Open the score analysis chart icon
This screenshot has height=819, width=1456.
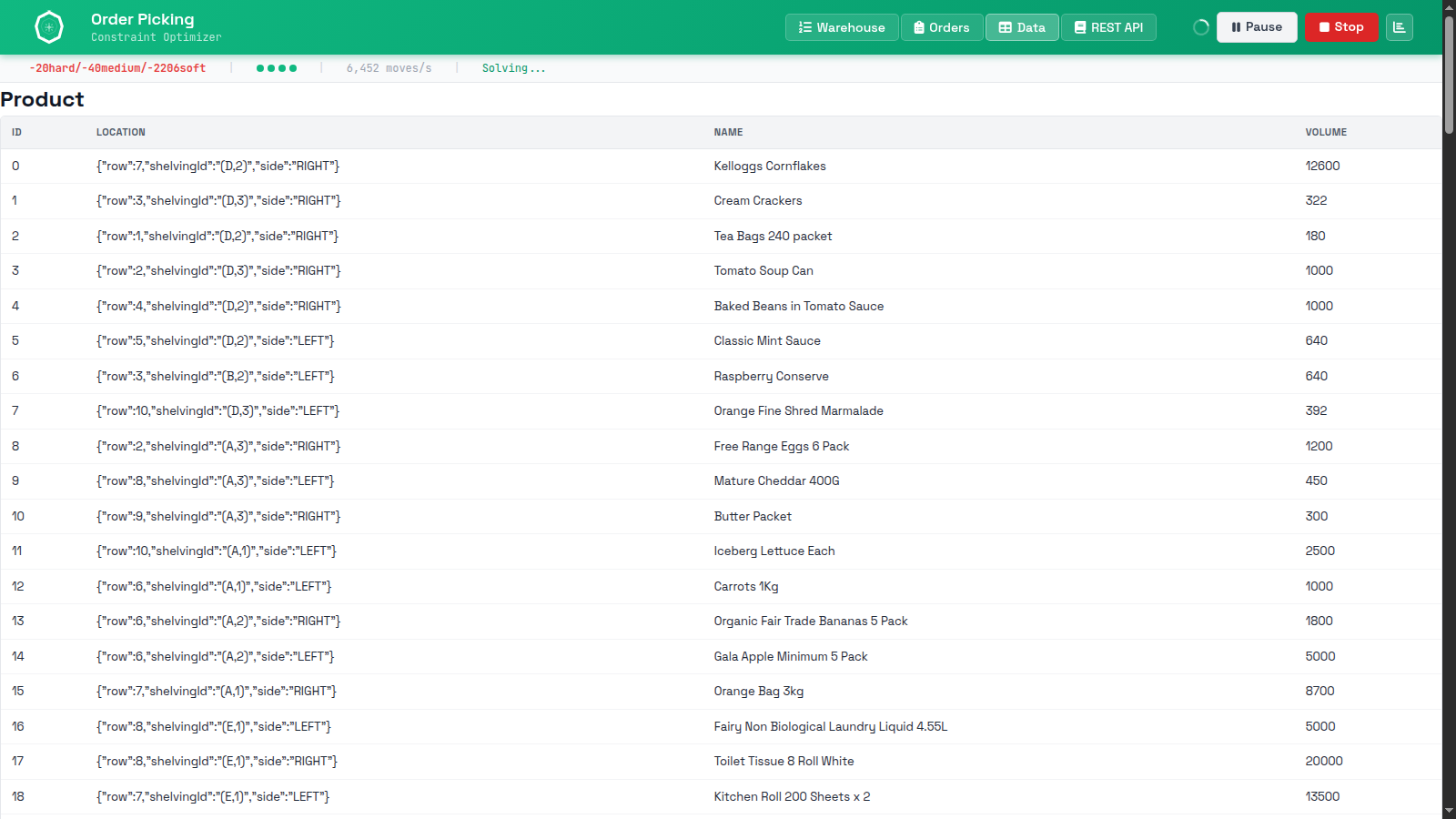pyautogui.click(x=1400, y=27)
